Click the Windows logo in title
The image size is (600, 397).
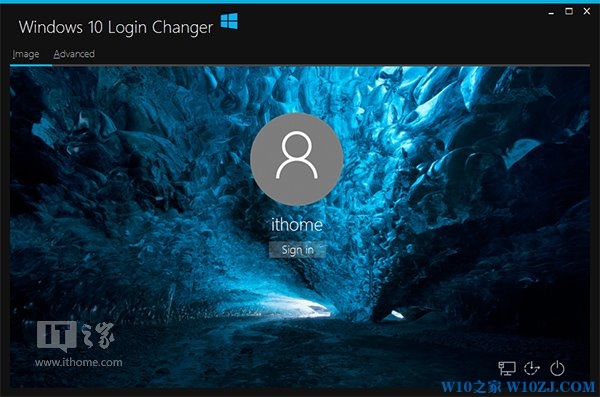(x=229, y=21)
